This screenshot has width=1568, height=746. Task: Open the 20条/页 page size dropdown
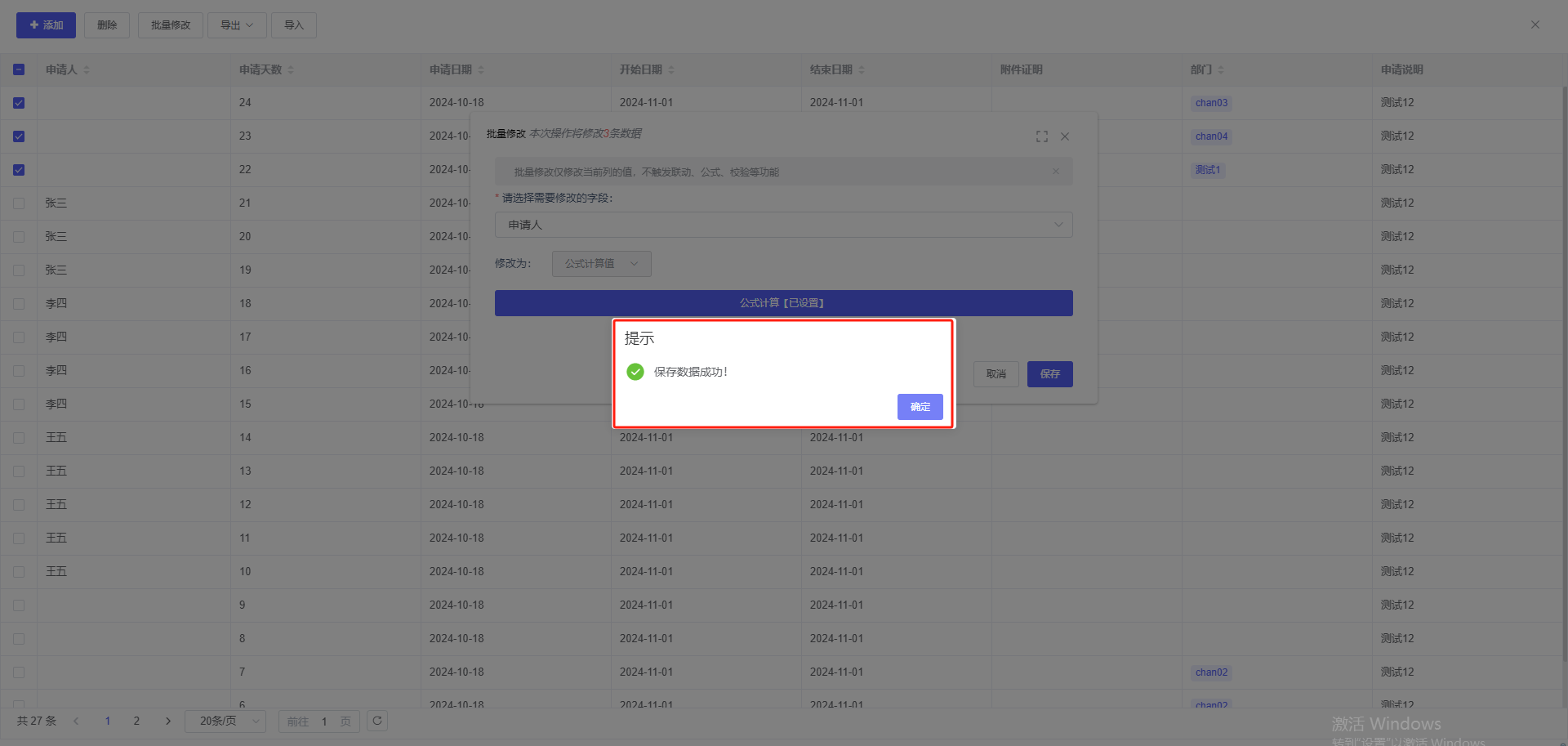(x=225, y=721)
